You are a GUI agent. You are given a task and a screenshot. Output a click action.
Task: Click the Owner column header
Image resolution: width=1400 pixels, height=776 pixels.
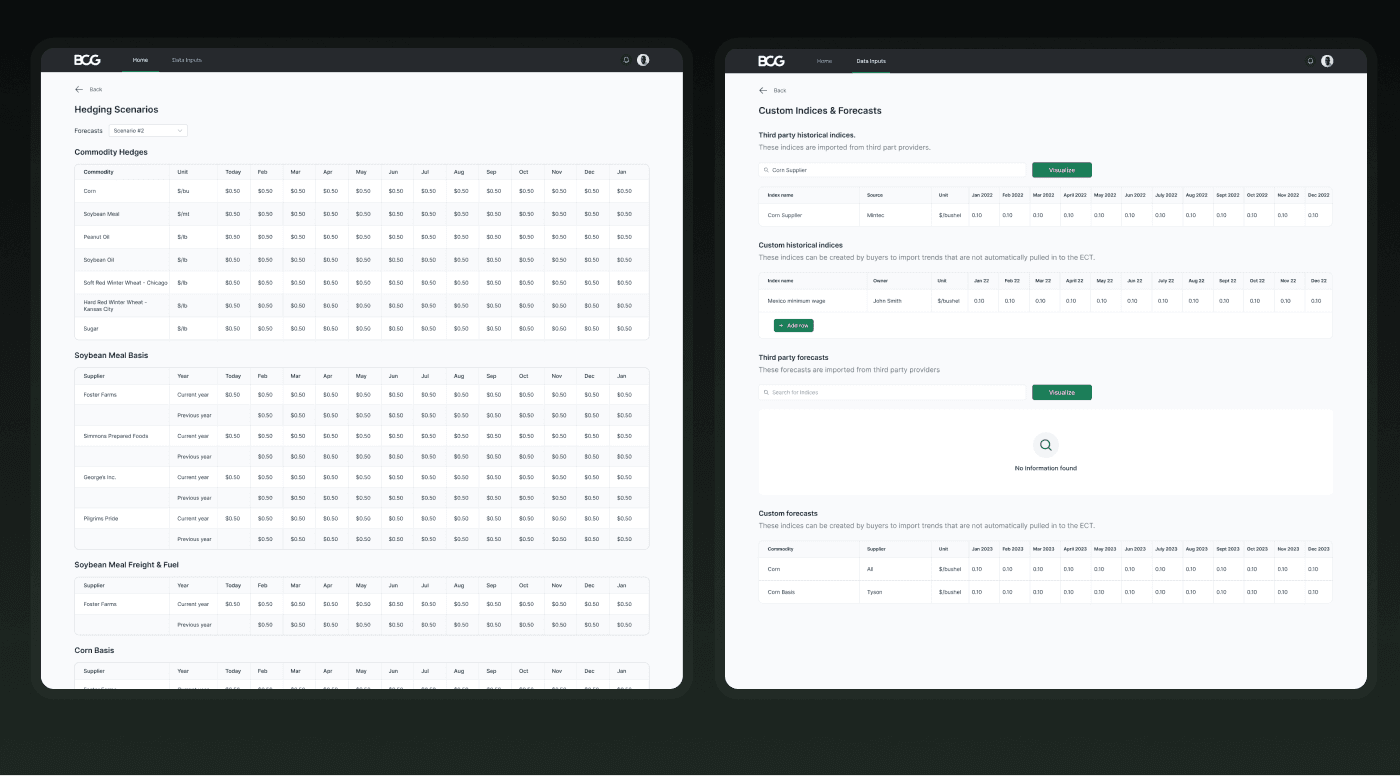(880, 281)
